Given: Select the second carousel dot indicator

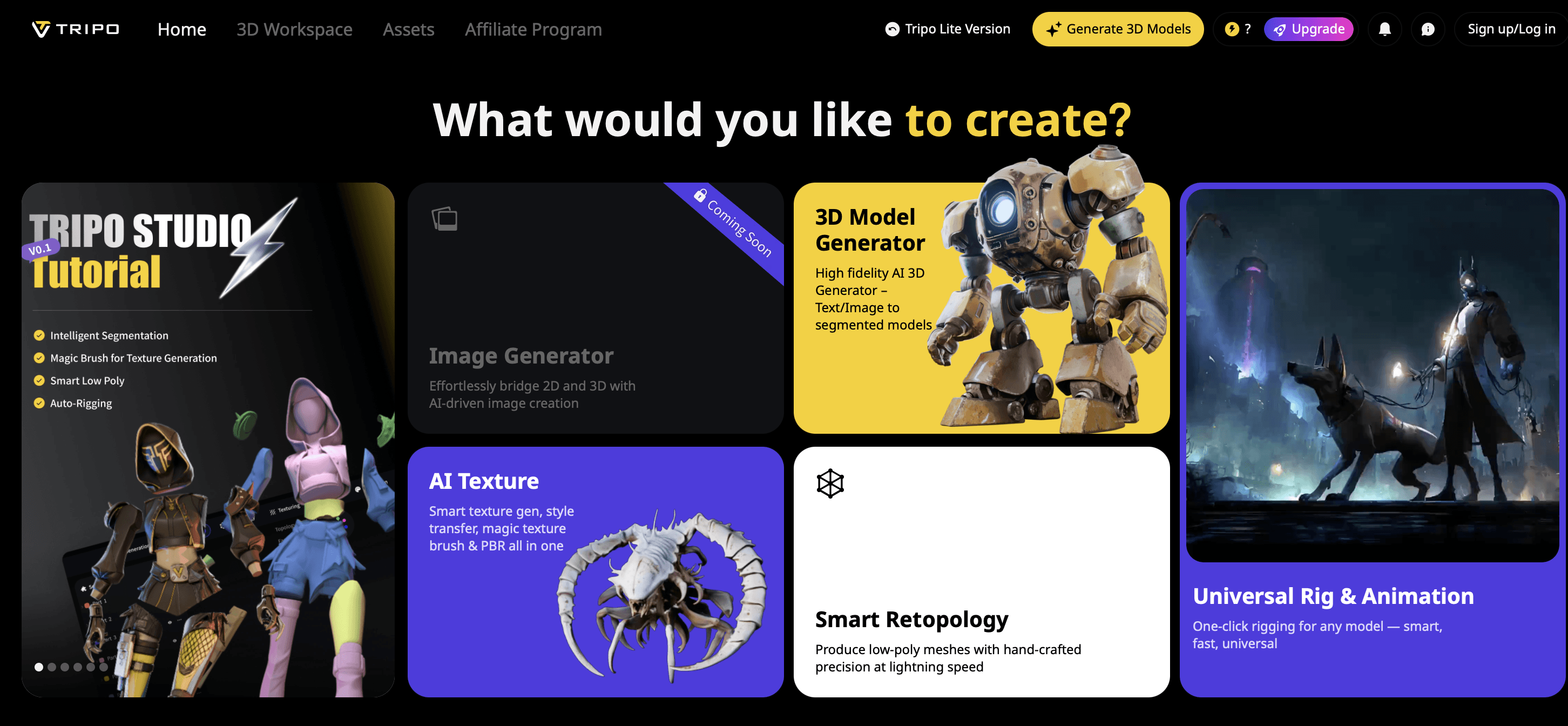Looking at the screenshot, I should pos(52,667).
